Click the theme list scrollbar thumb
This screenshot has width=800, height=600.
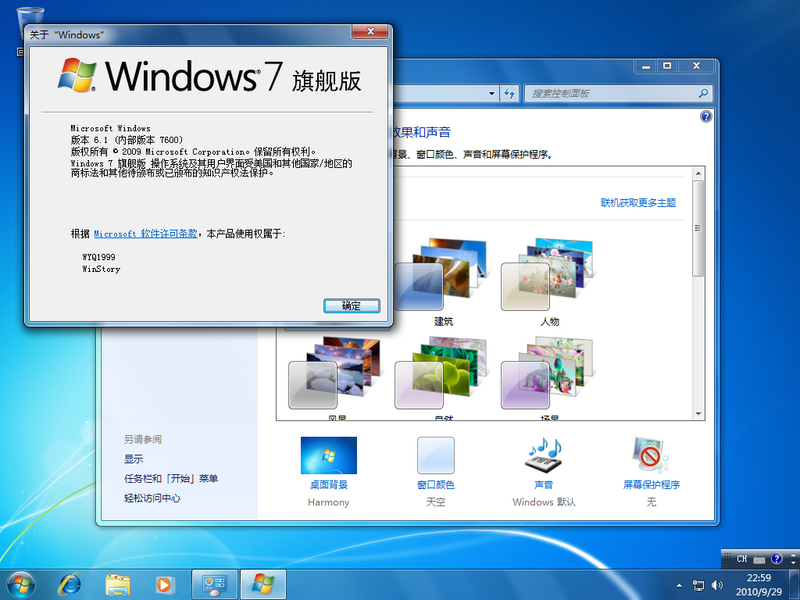(x=698, y=229)
